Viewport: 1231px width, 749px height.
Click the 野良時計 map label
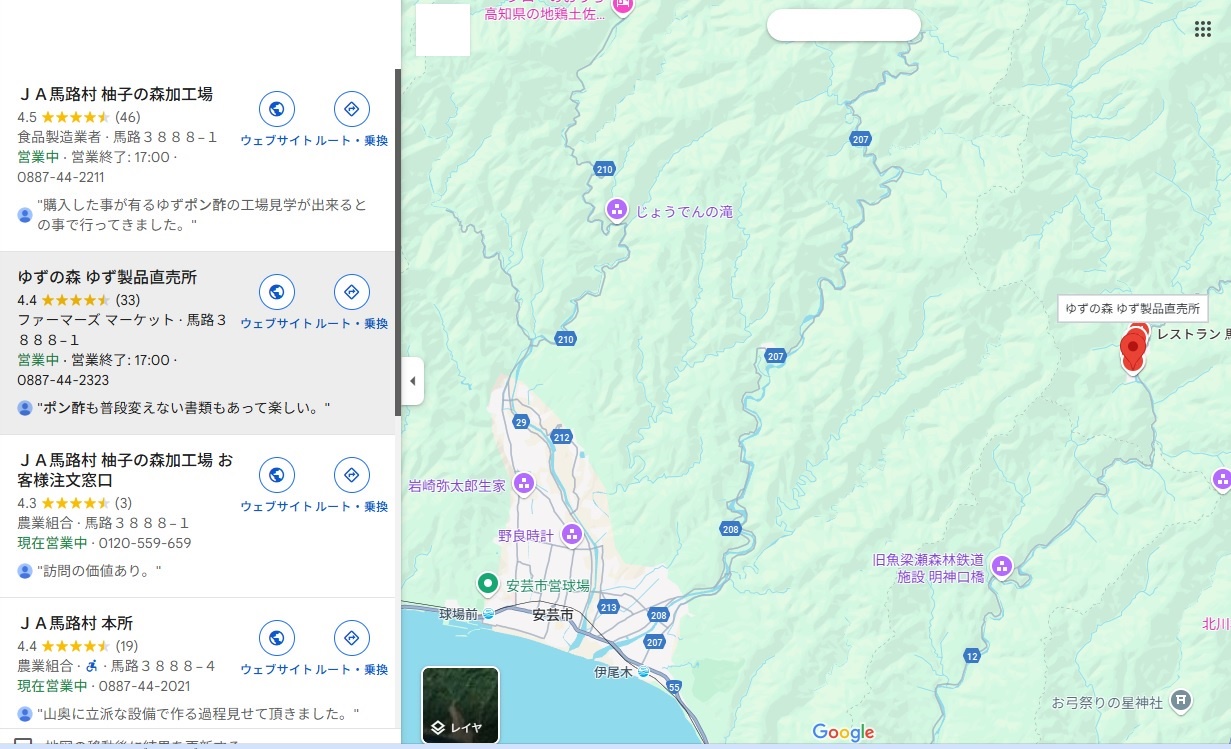click(x=526, y=535)
